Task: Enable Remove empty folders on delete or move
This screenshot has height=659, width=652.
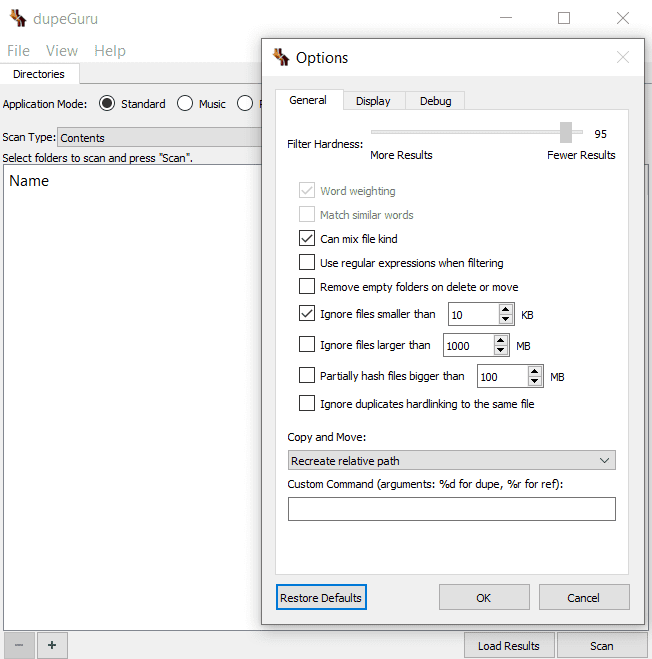Action: click(x=307, y=286)
